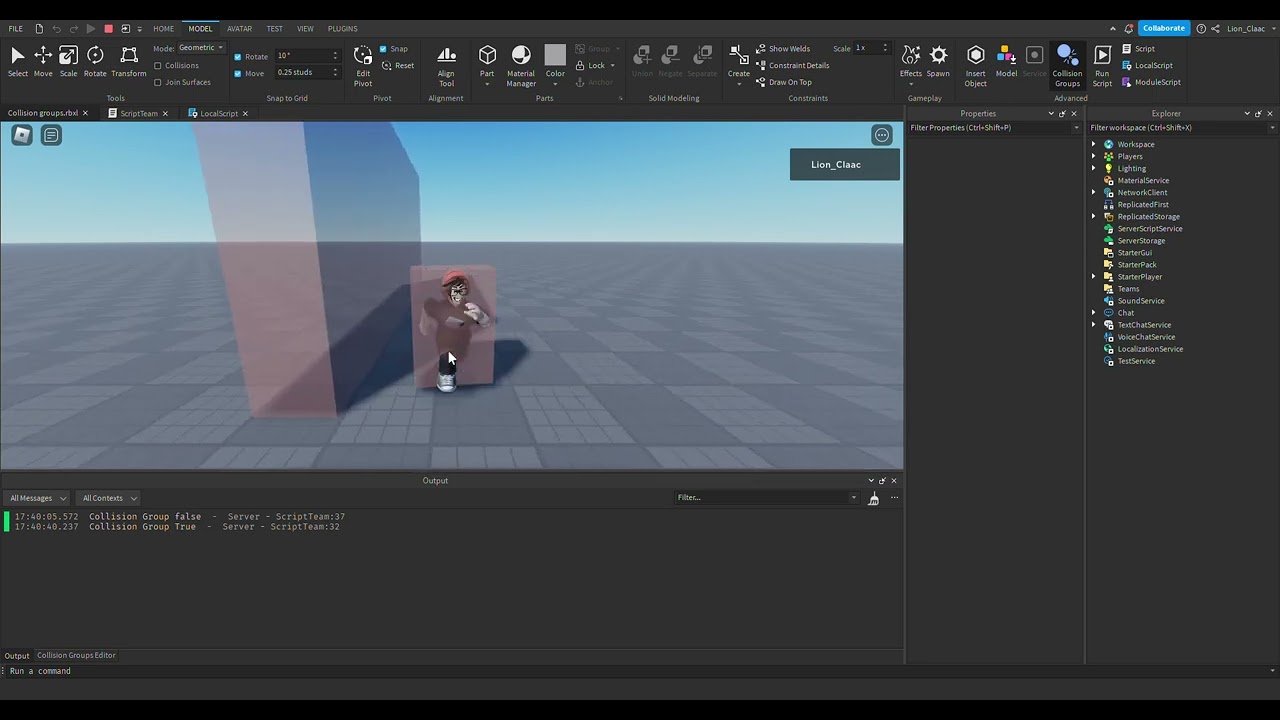Viewport: 1280px width, 720px height.
Task: Select the Align Tool
Action: point(446,62)
